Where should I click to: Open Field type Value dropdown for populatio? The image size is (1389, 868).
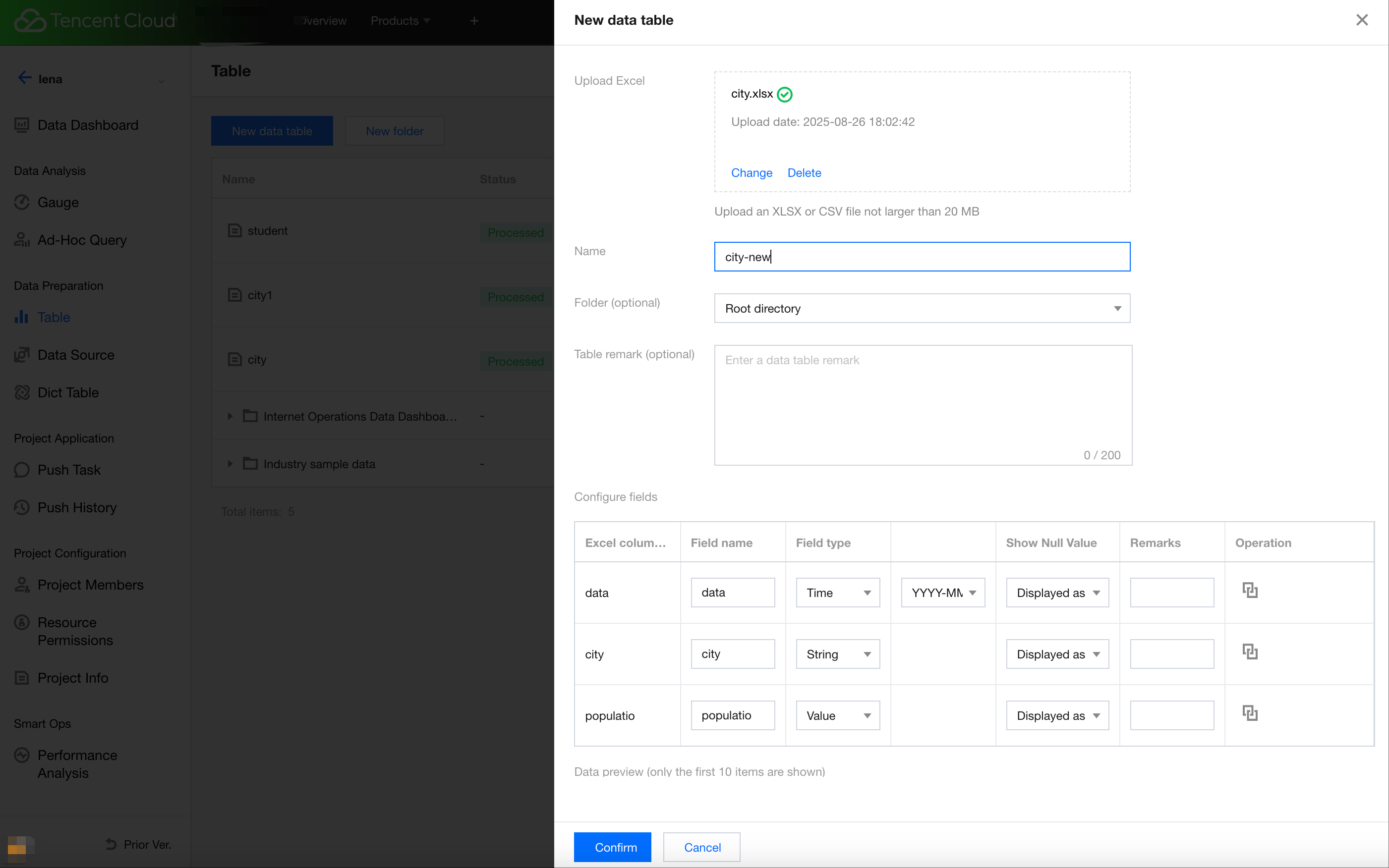pyautogui.click(x=838, y=716)
